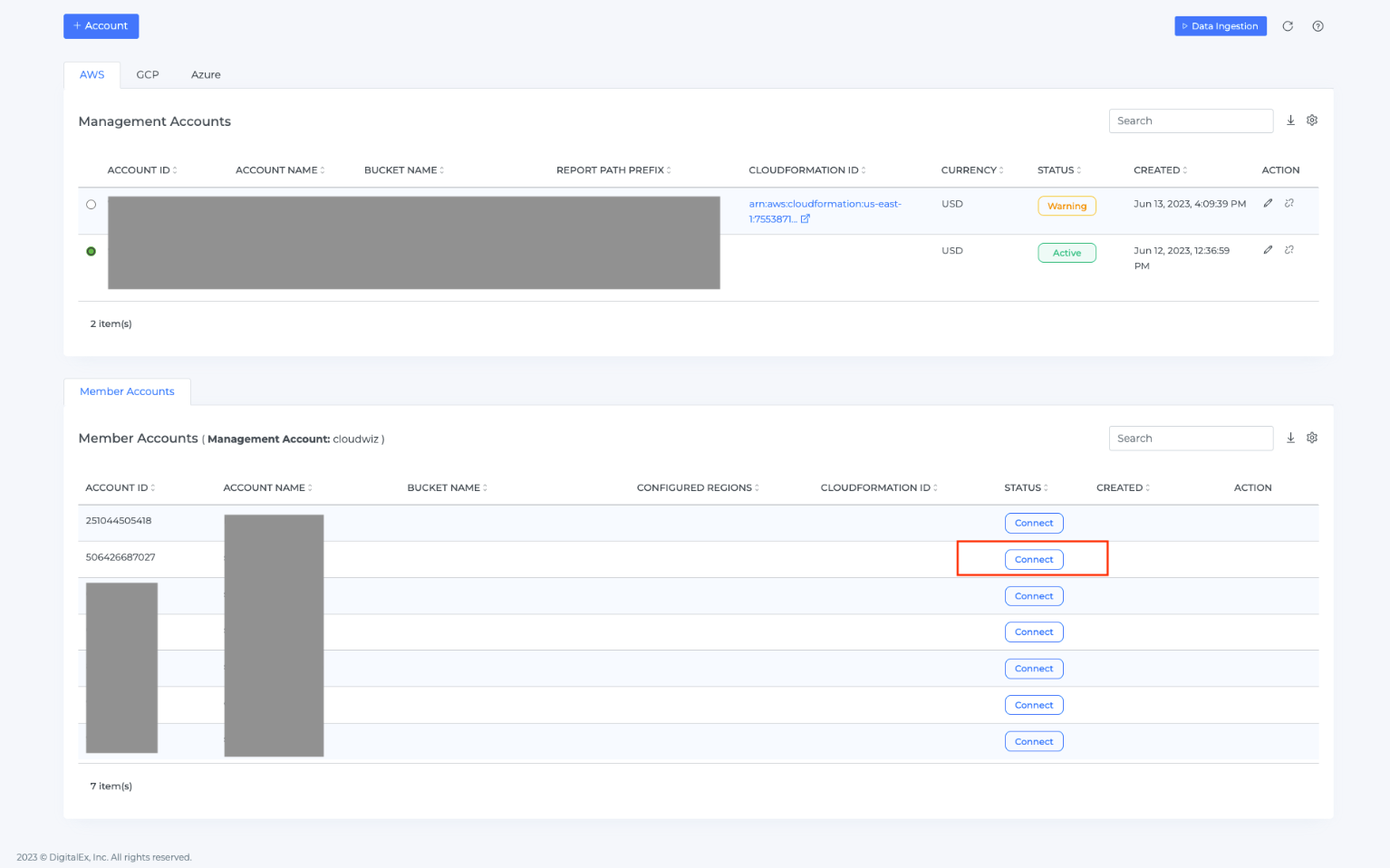Switch to the GCP tab
The height and width of the screenshot is (868, 1390).
click(148, 75)
